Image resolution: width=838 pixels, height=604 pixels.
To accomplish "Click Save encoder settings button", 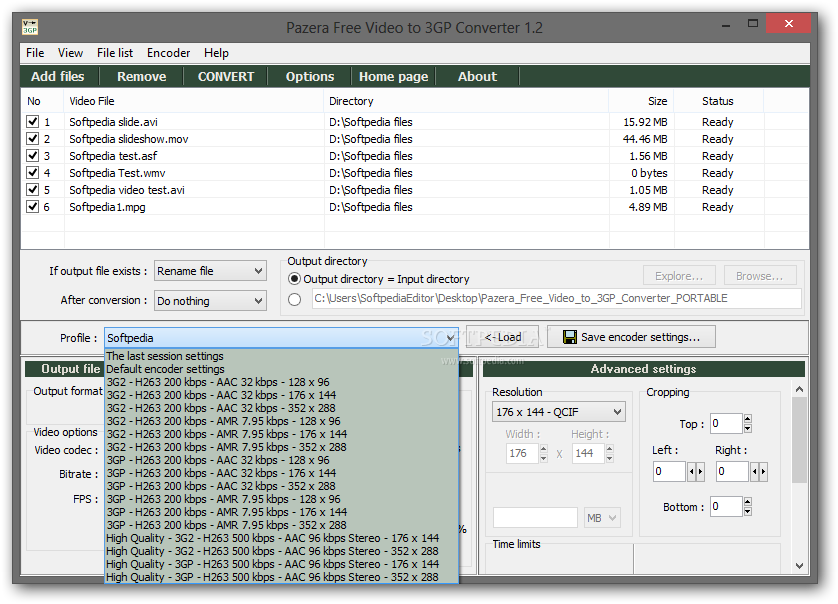I will click(631, 337).
